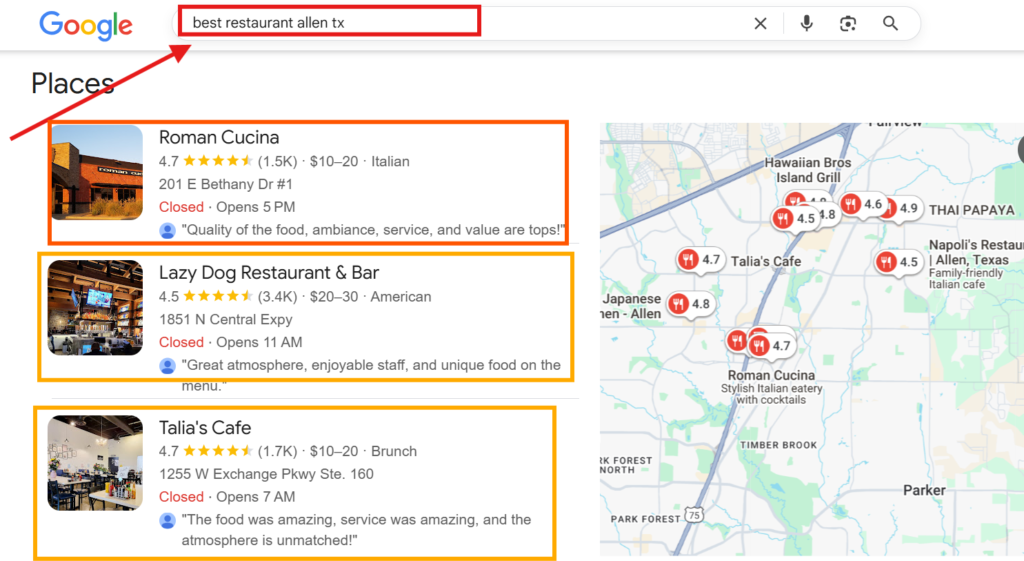
Task: Click 'Opens 7 AM' hours text
Action: pos(255,497)
